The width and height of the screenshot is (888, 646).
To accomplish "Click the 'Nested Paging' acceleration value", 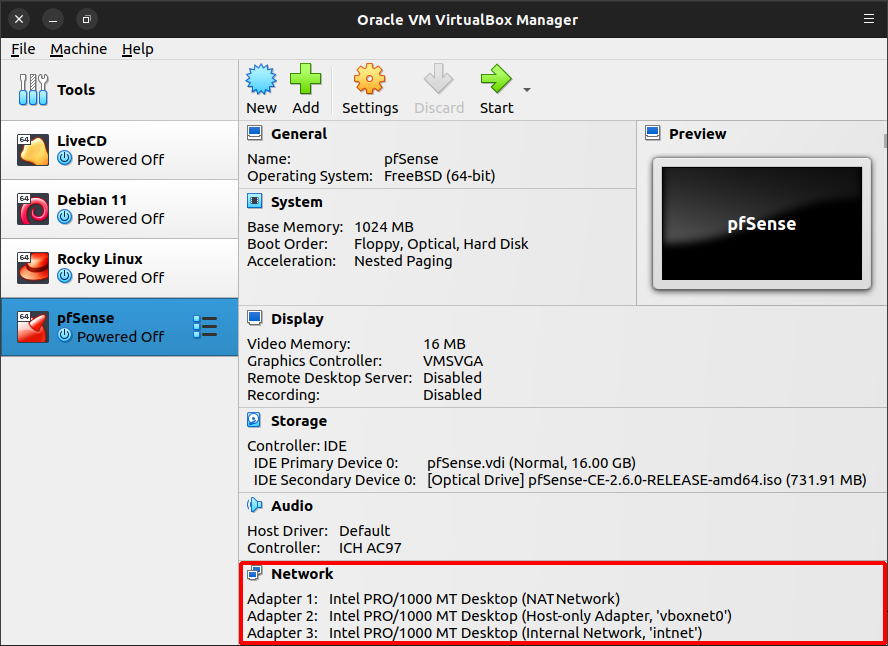I will tap(403, 262).
